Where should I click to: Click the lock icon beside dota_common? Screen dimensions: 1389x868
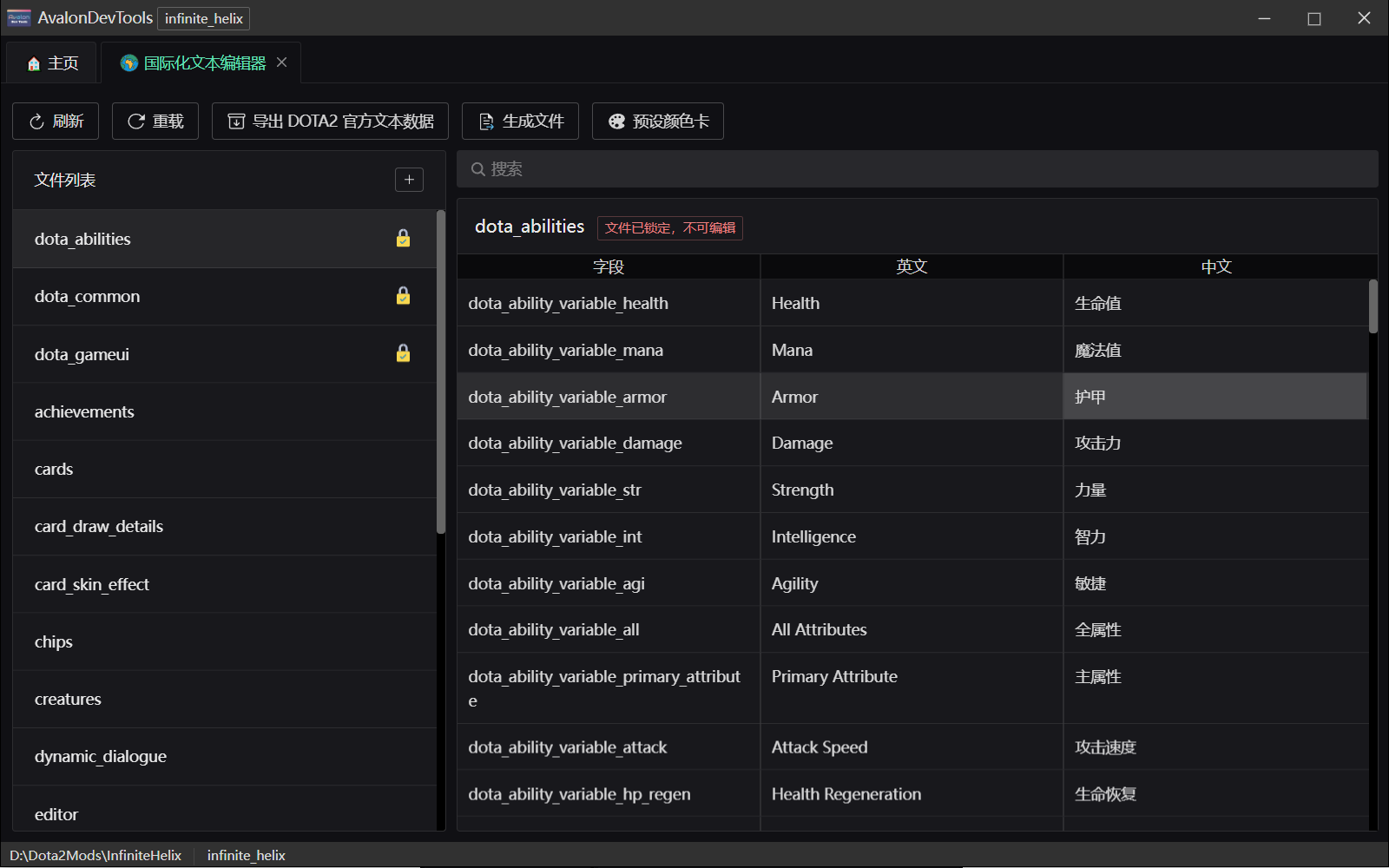(403, 296)
